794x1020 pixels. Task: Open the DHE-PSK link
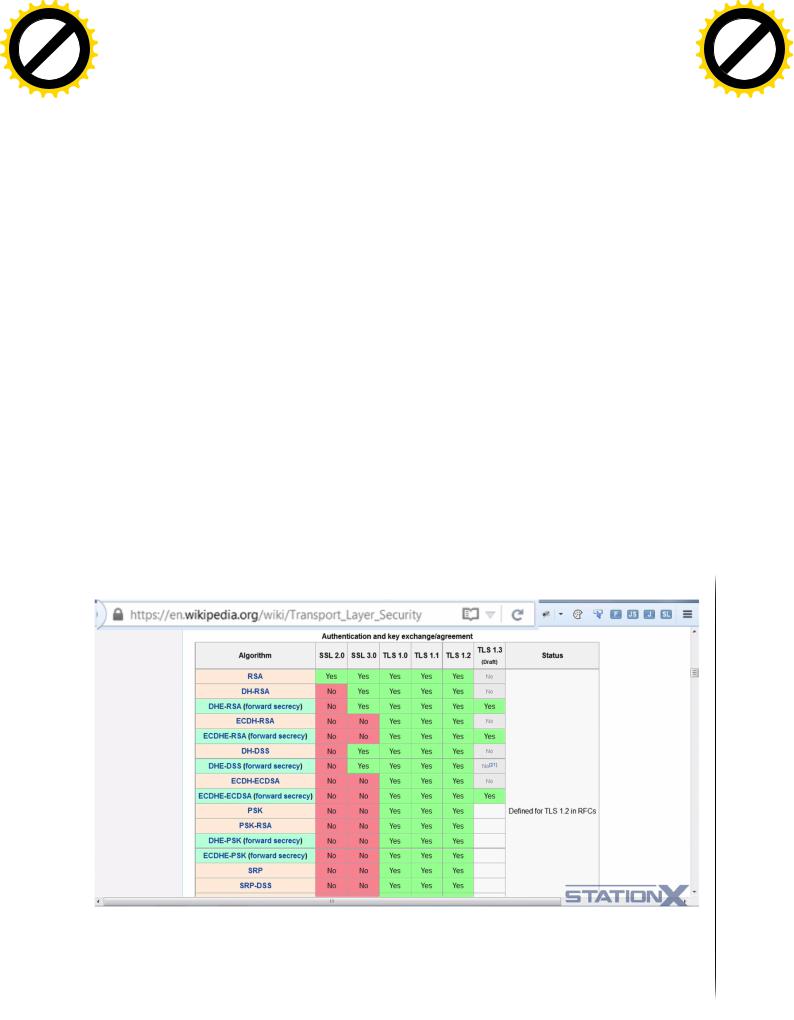255,841
